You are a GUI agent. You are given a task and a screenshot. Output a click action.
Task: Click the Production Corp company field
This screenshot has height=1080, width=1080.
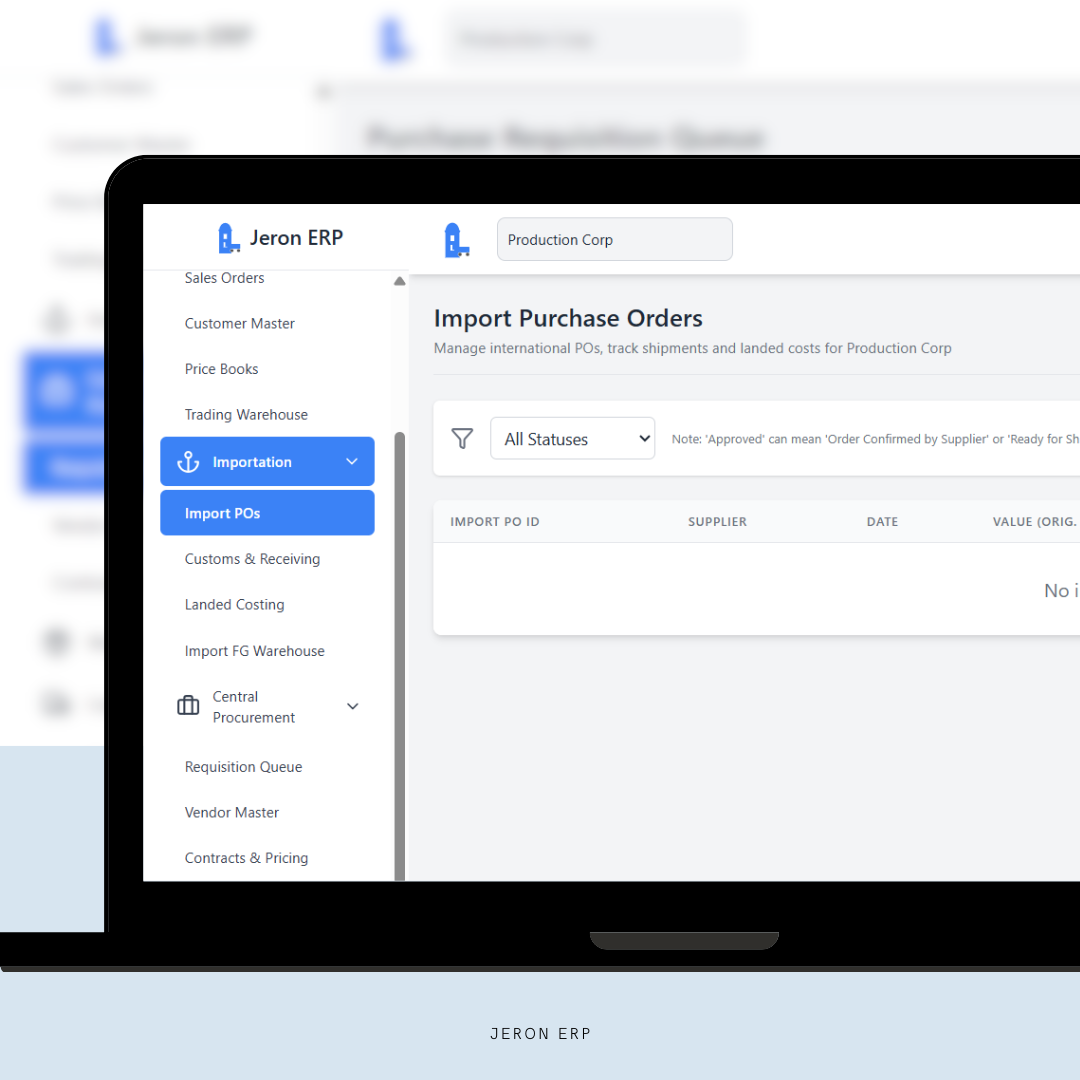[x=614, y=240]
